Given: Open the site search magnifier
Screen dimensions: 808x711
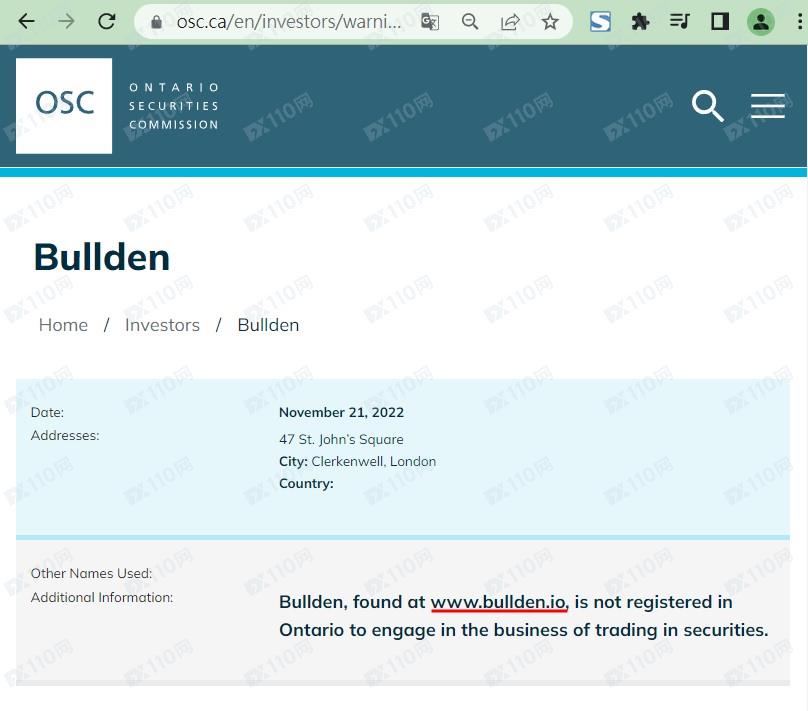Looking at the screenshot, I should (708, 105).
